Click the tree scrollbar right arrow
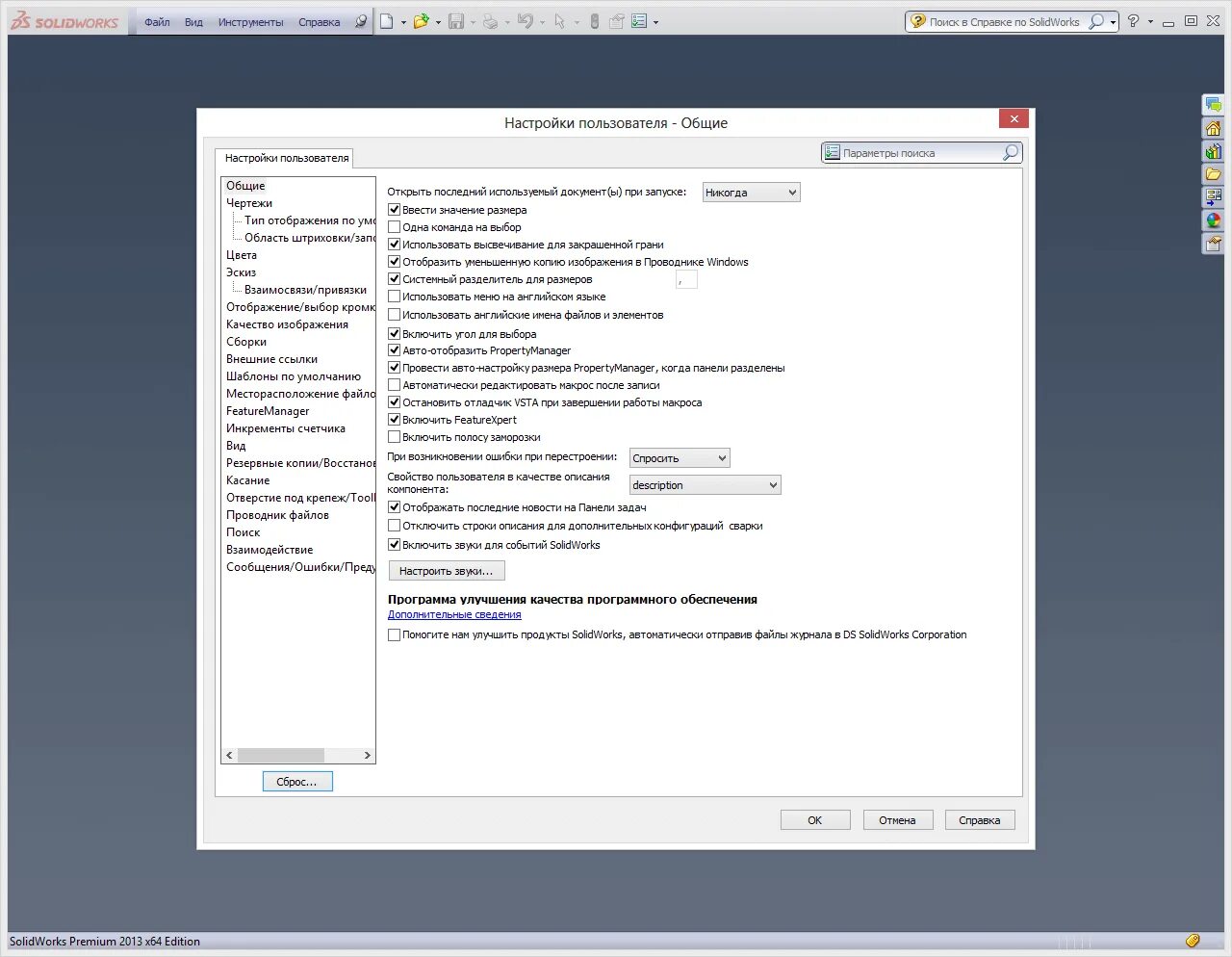Screen dimensions: 1232x957 367,756
